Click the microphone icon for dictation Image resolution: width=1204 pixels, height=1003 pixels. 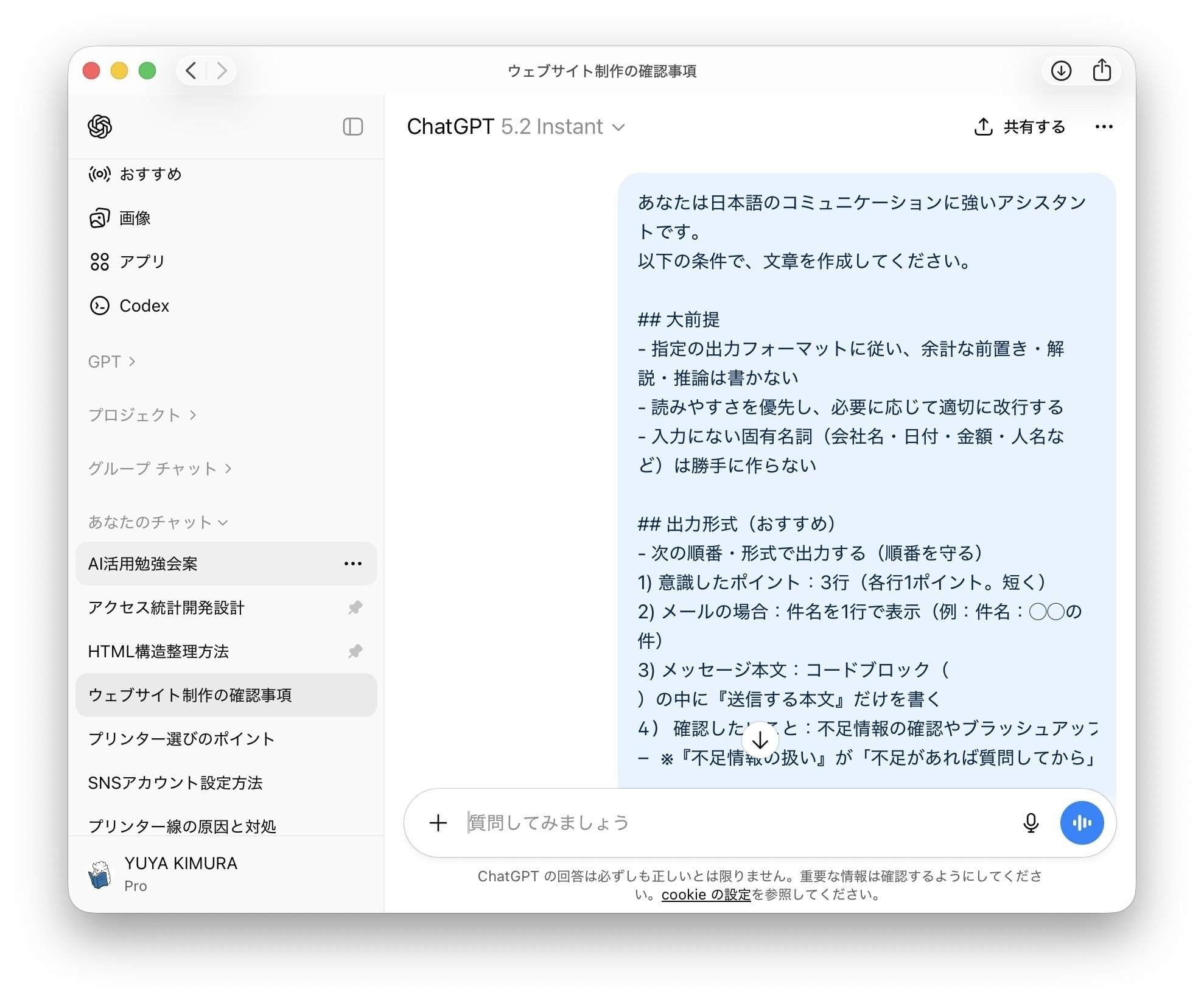point(1031,822)
